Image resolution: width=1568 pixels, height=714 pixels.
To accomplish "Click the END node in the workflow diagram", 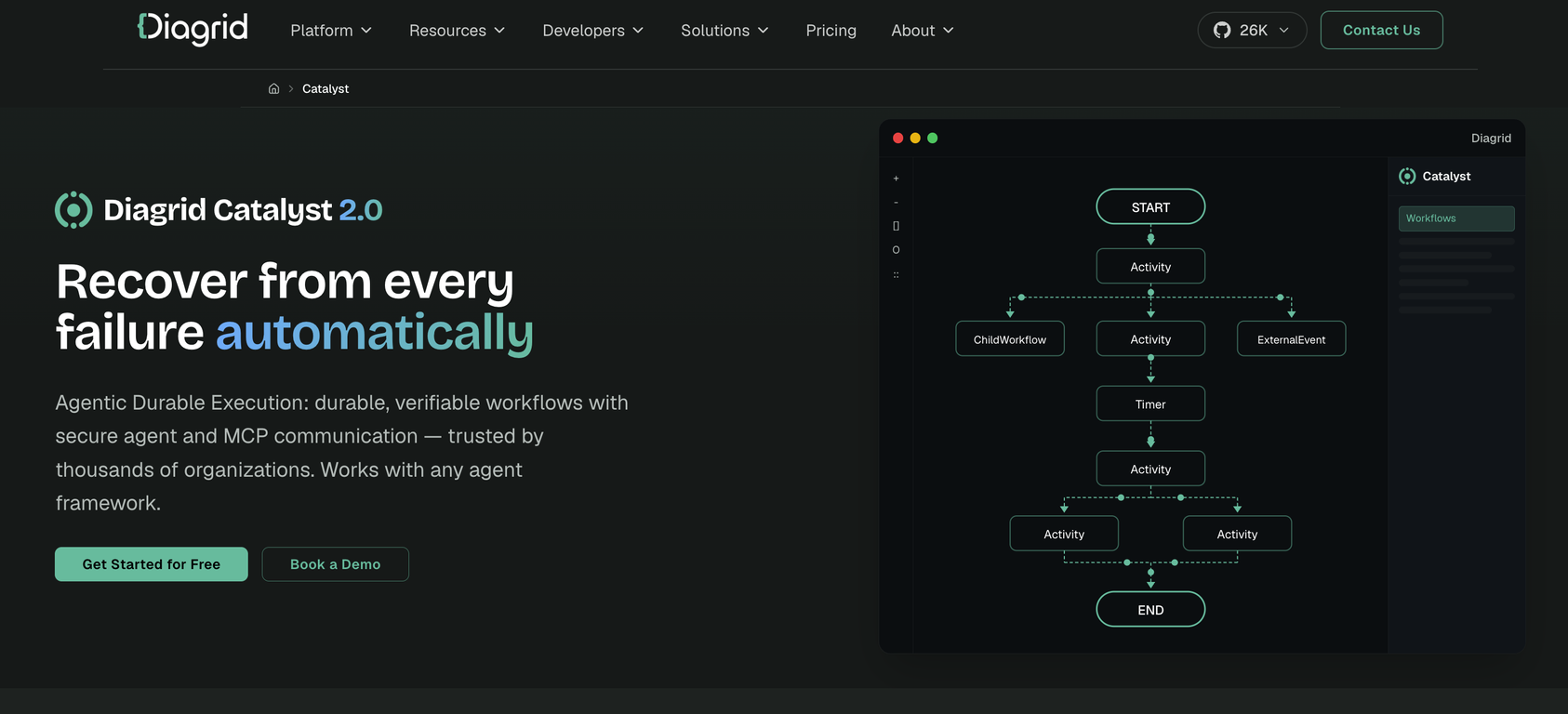I will pyautogui.click(x=1150, y=610).
